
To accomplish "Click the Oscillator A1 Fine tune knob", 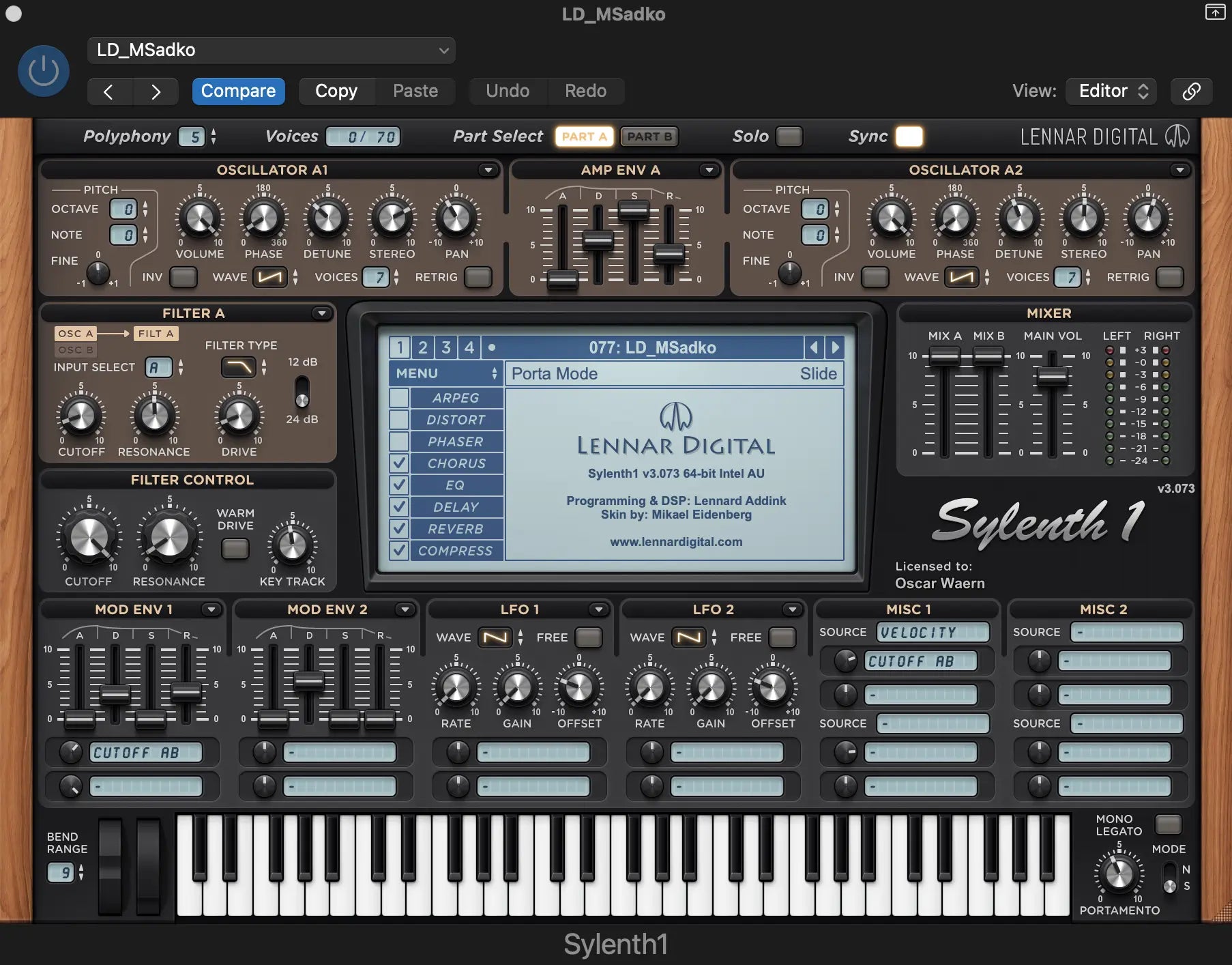I will 98,273.
